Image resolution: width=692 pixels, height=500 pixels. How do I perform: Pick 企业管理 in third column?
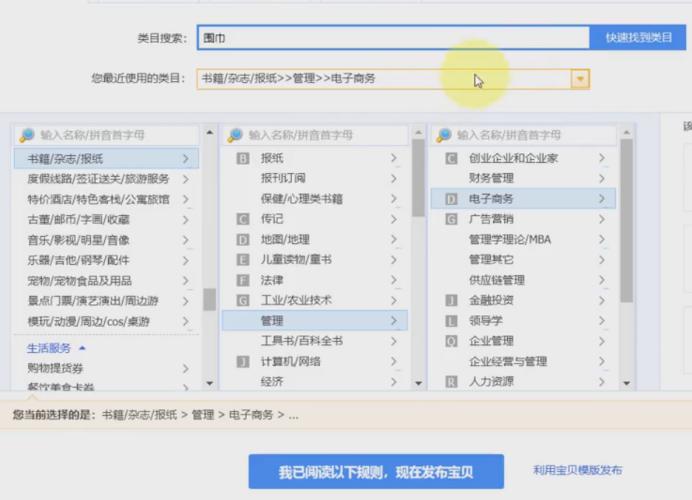coord(523,341)
